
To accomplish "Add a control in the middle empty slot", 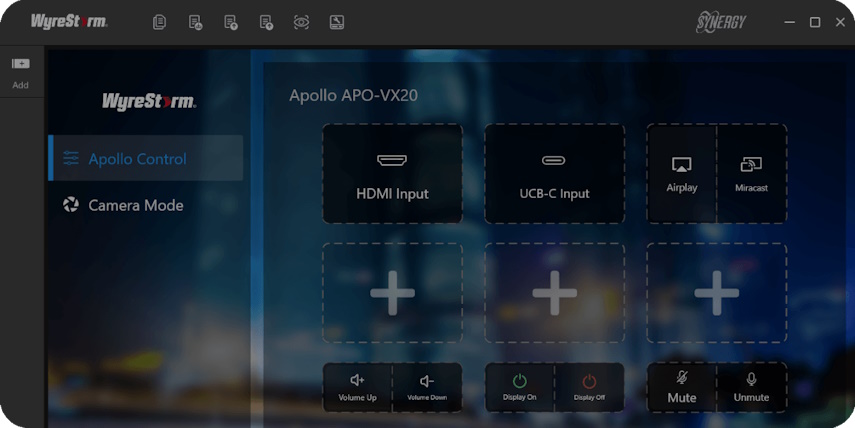I will (554, 293).
